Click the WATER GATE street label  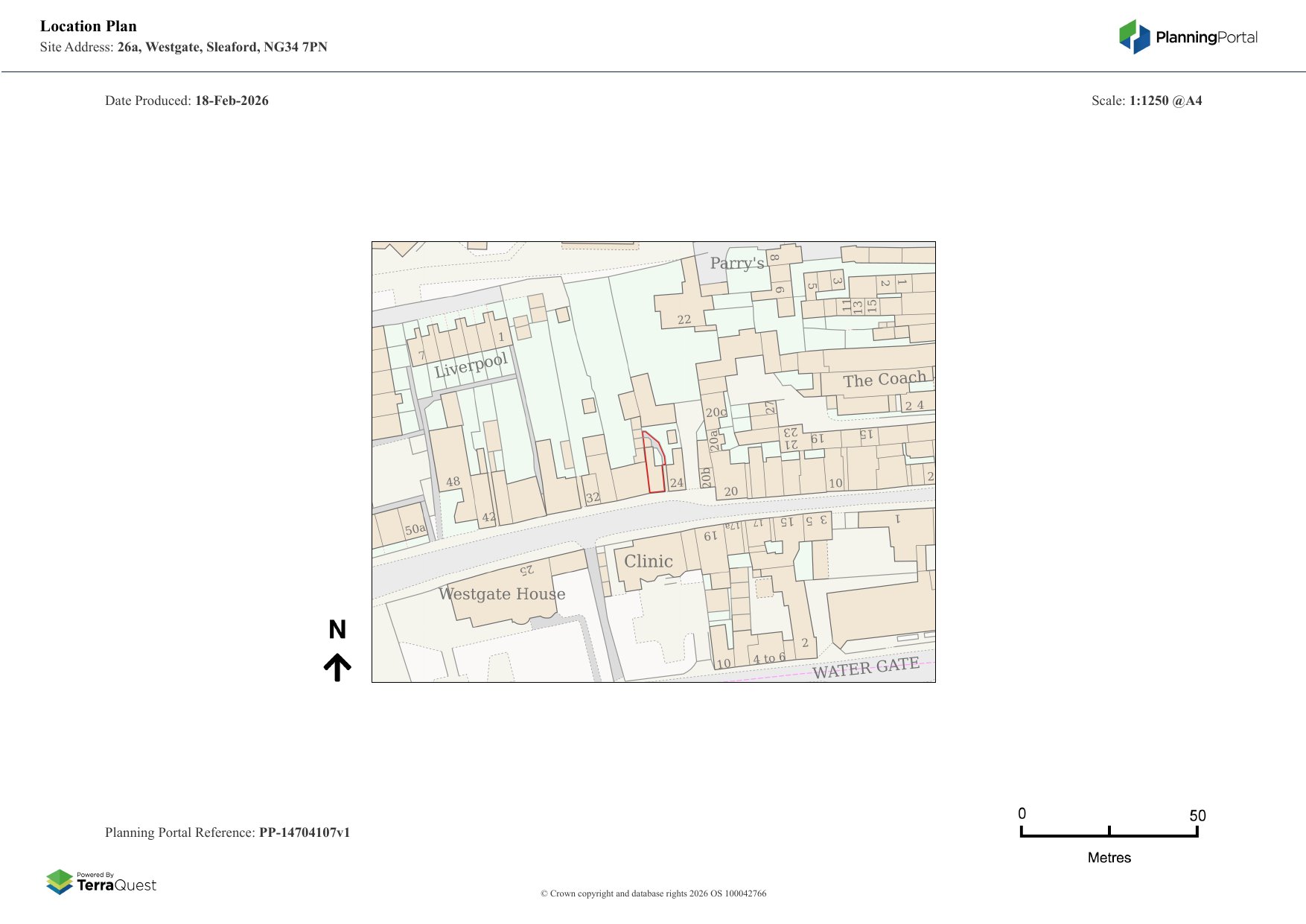(865, 668)
